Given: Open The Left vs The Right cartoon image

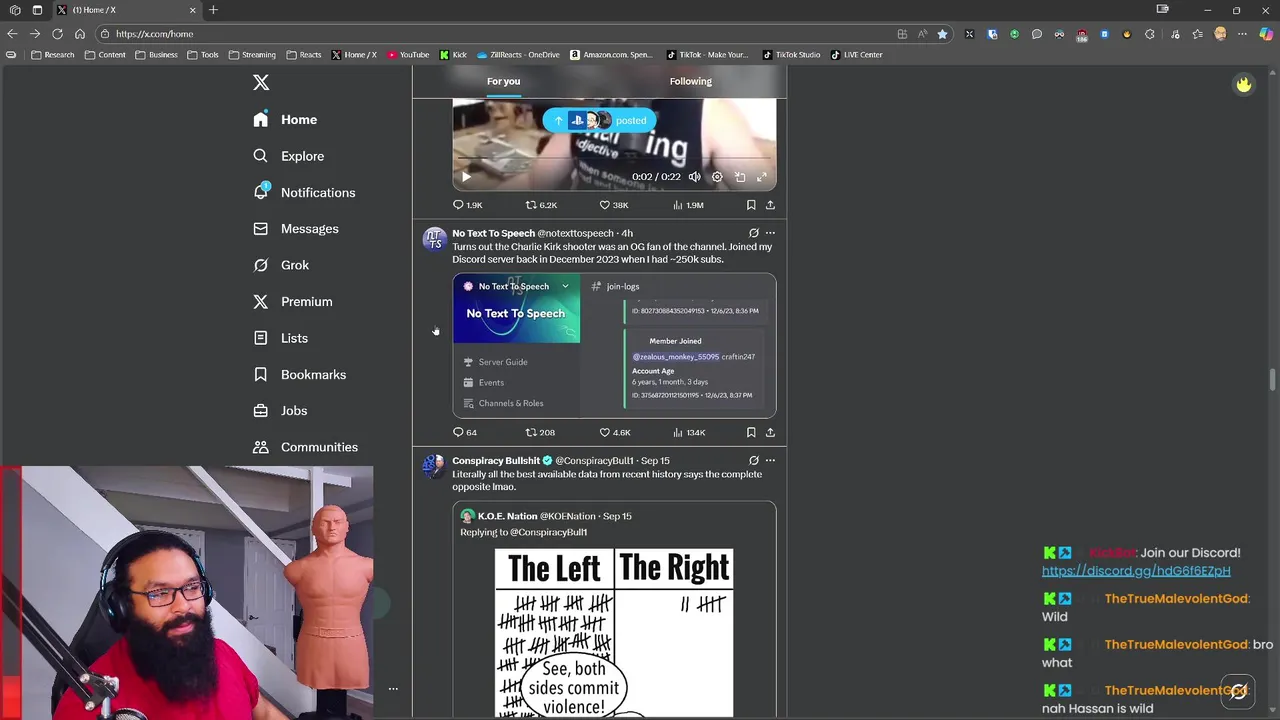Looking at the screenshot, I should (614, 633).
